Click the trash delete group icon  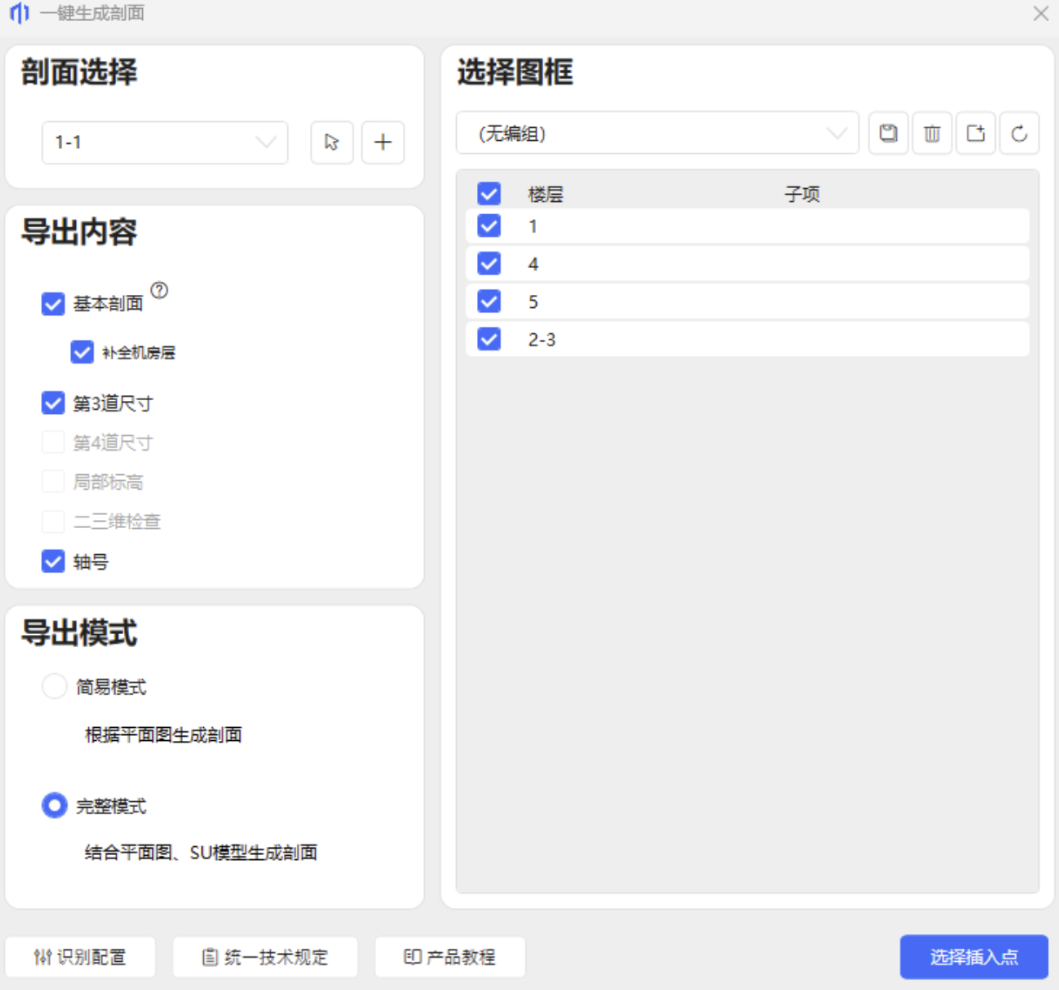[932, 133]
